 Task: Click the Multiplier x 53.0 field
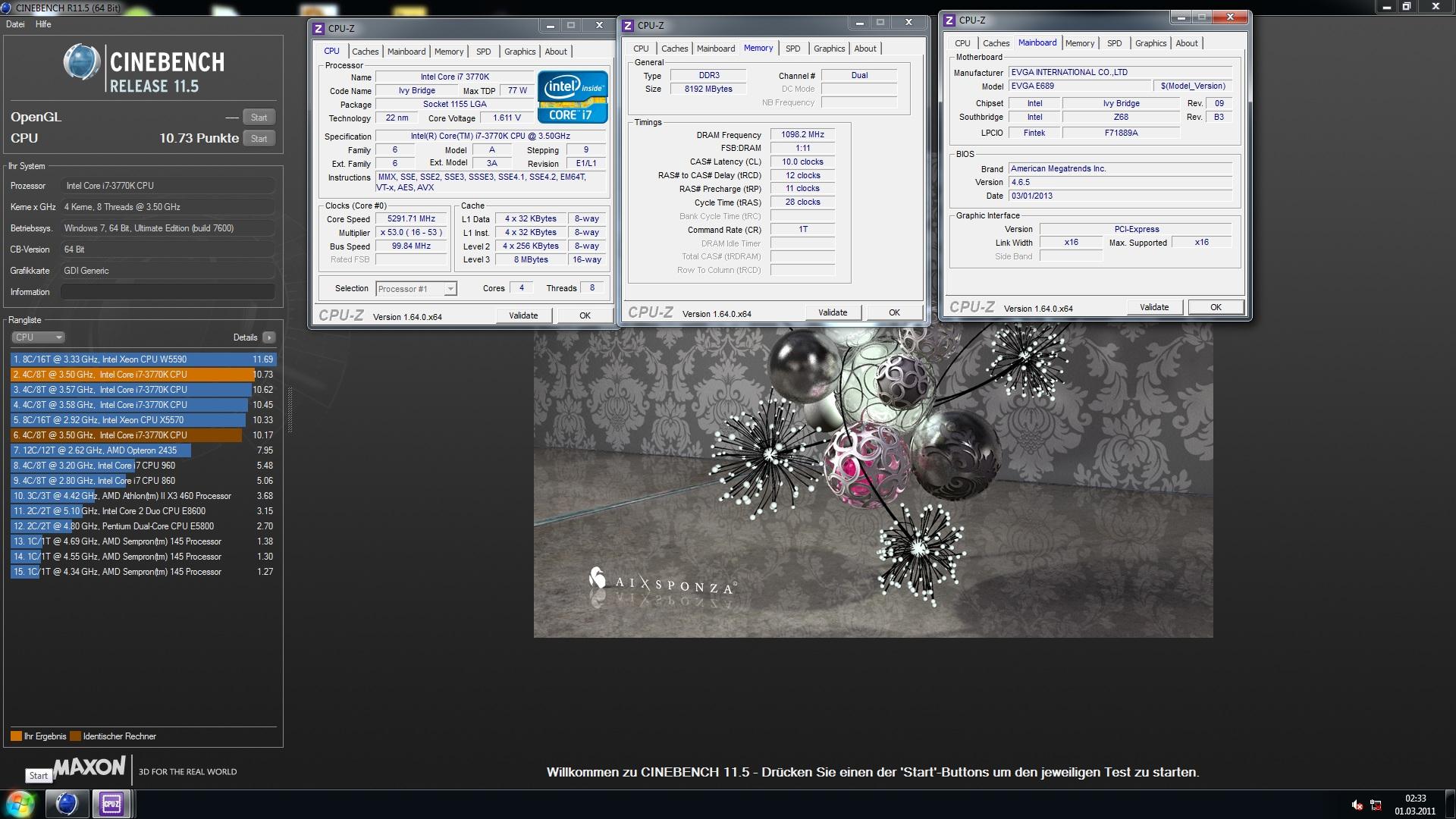point(411,233)
